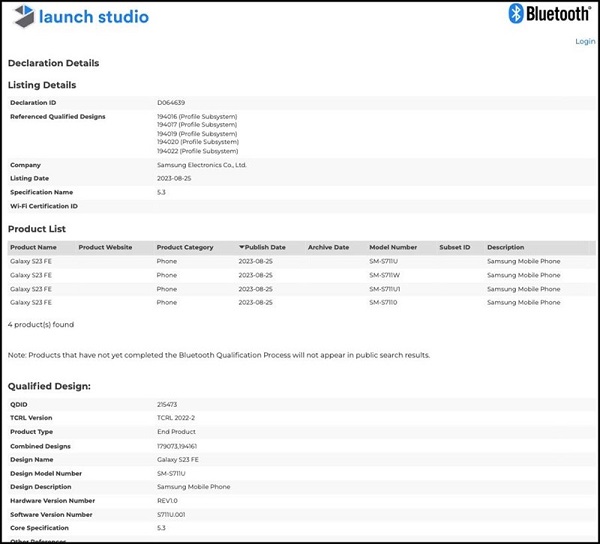Sort by Product Website column header
Screen dimensions: 600x544
point(105,247)
